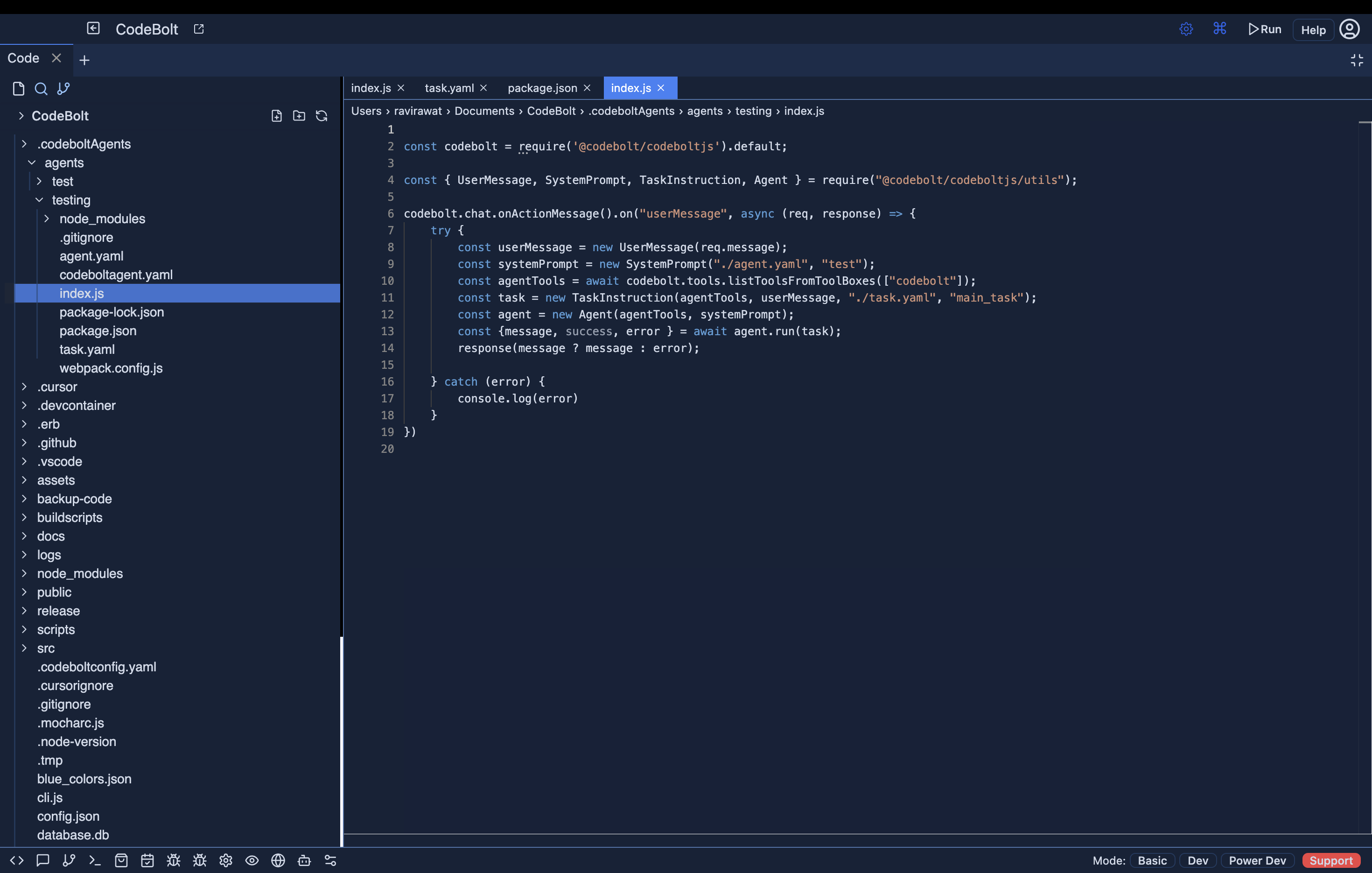
Task: Close the Code panel tab
Action: (56, 58)
